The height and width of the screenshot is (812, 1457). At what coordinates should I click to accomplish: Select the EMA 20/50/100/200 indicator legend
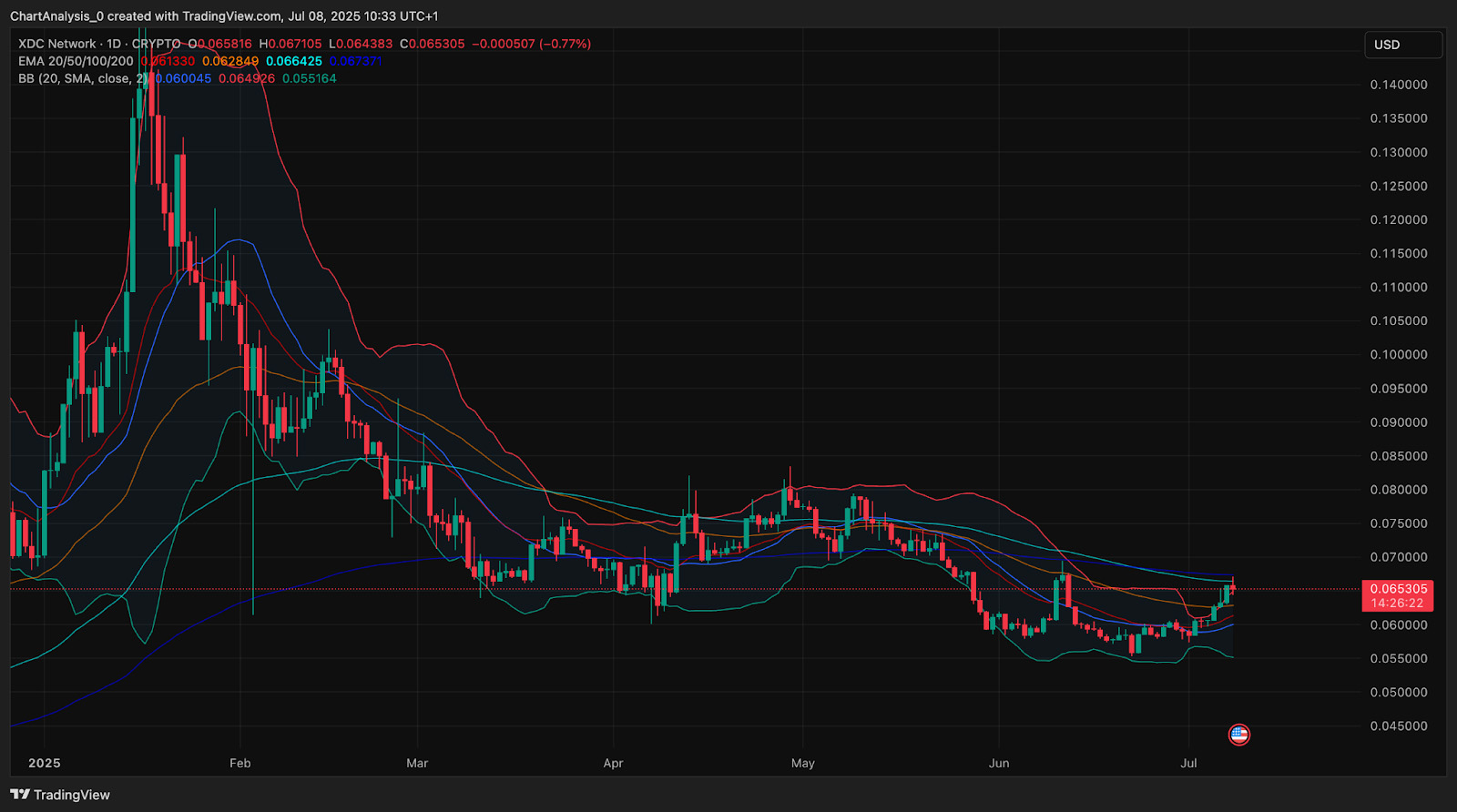click(76, 61)
